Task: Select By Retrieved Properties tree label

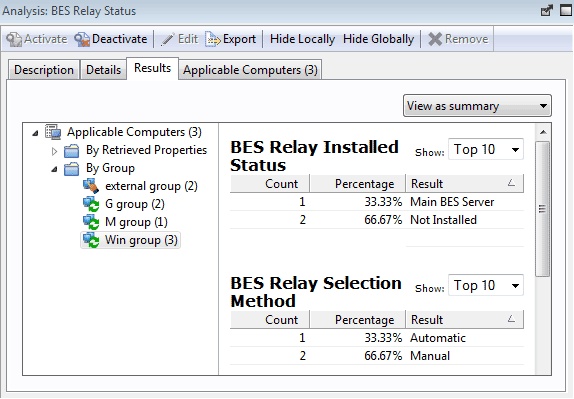Action: tap(146, 150)
